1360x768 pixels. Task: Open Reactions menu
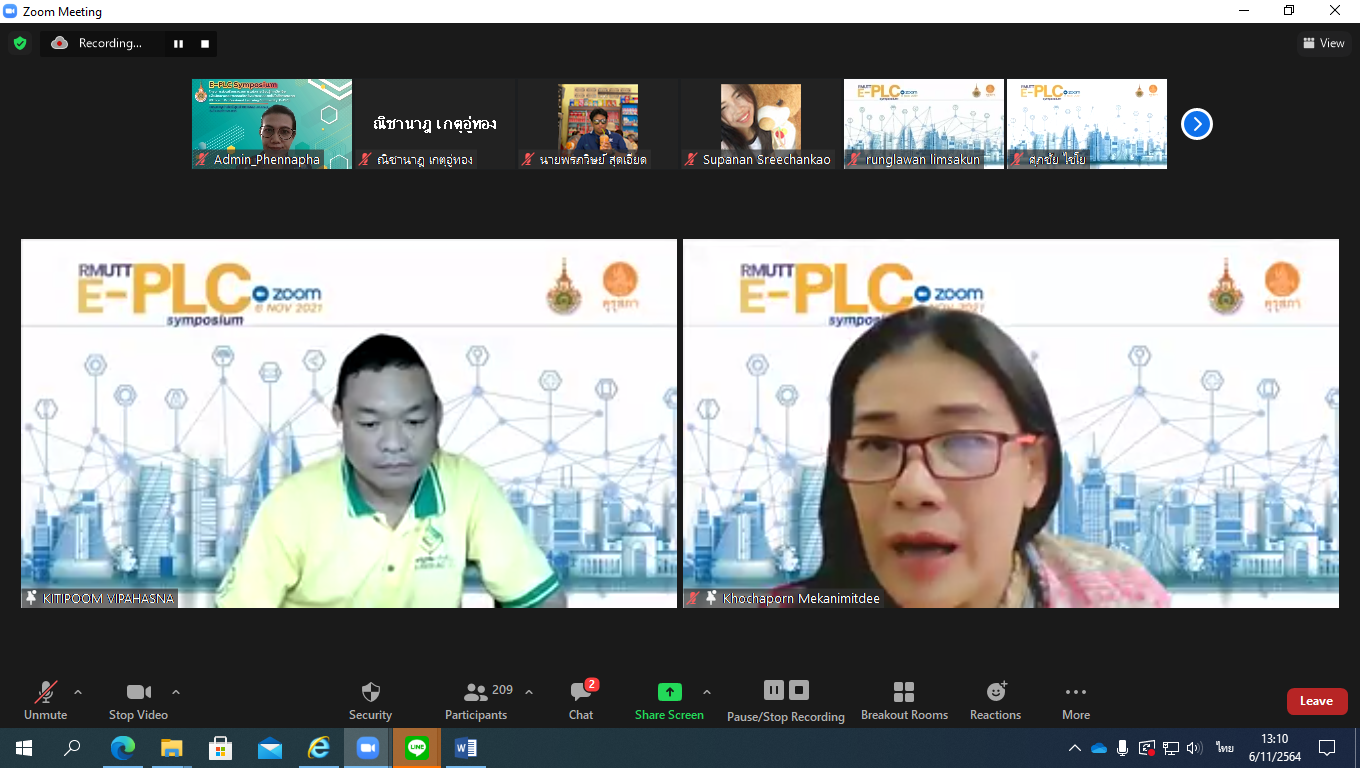[995, 701]
